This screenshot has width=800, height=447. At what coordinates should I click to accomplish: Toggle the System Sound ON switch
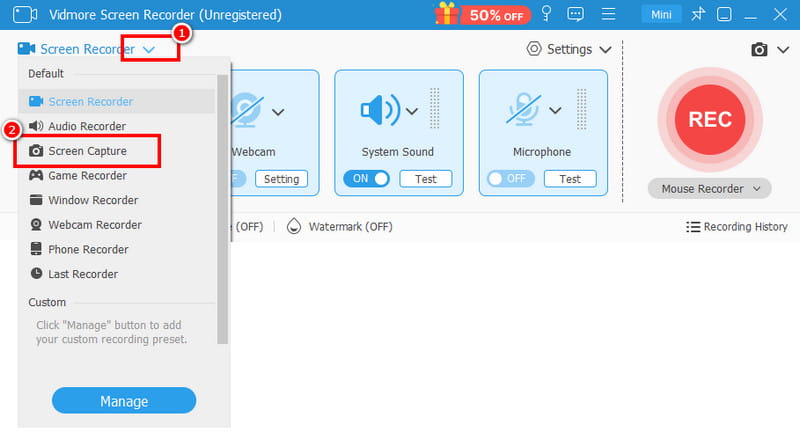[366, 179]
